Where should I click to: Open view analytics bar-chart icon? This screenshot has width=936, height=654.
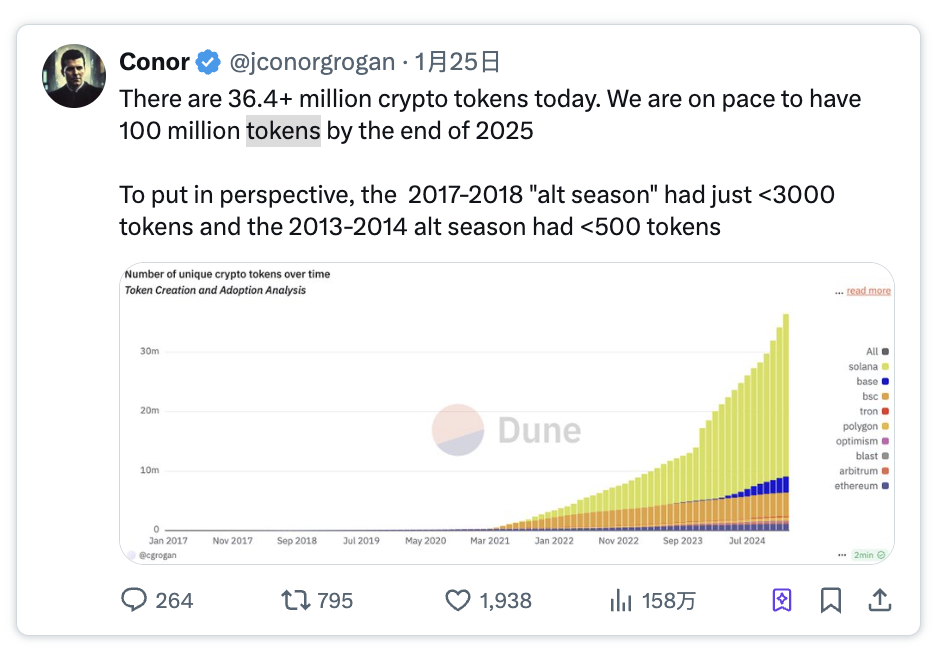click(x=621, y=600)
